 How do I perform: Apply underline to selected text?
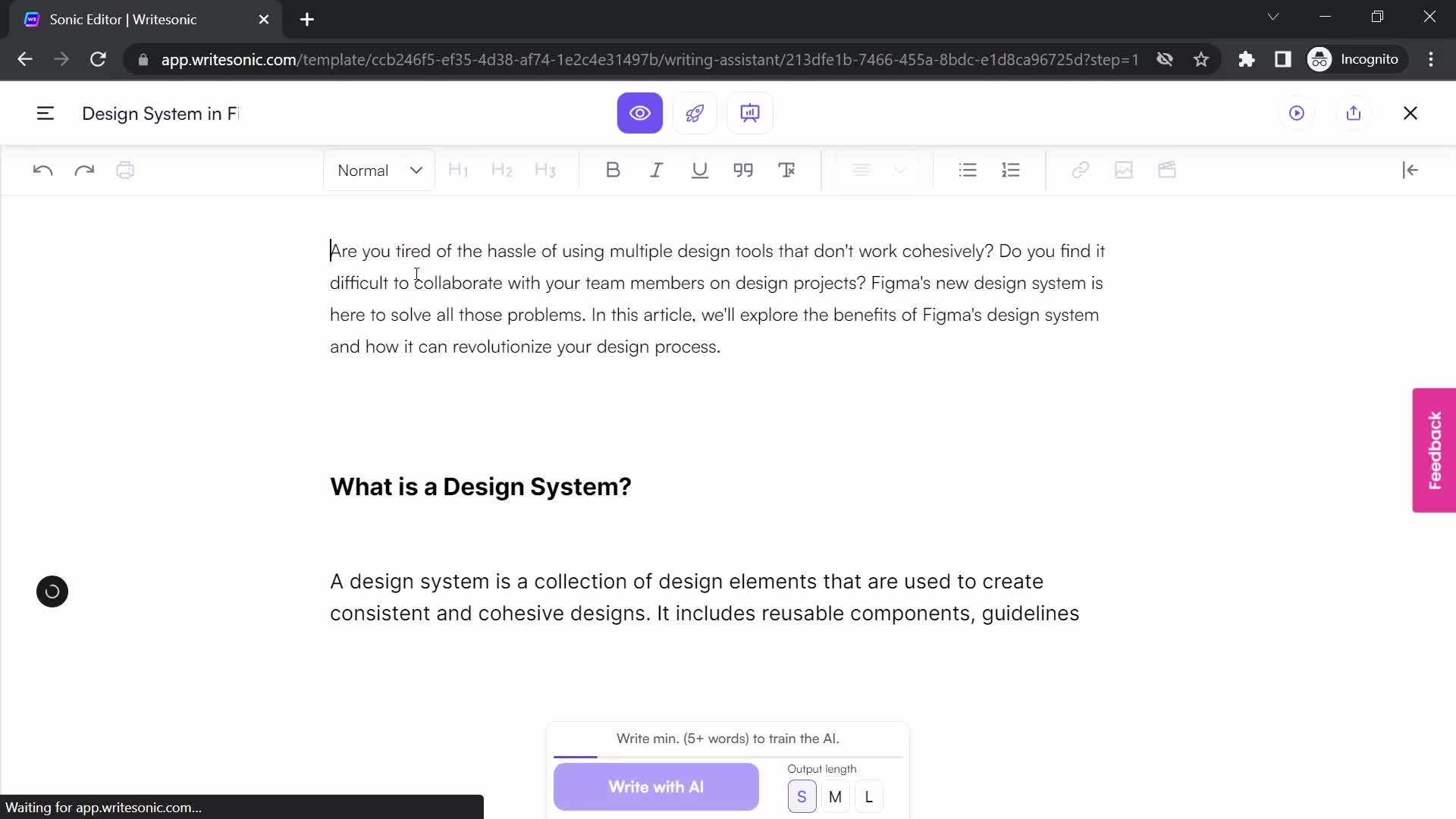coord(701,170)
